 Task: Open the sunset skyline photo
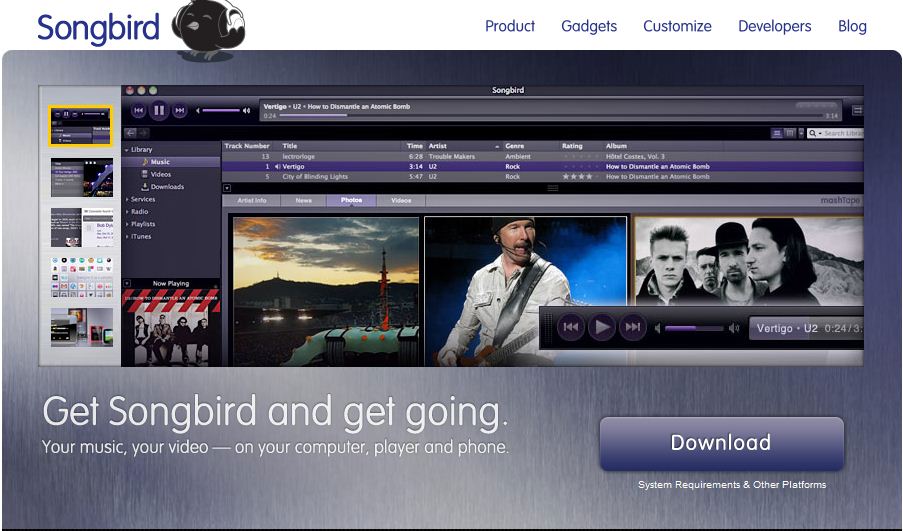point(326,291)
